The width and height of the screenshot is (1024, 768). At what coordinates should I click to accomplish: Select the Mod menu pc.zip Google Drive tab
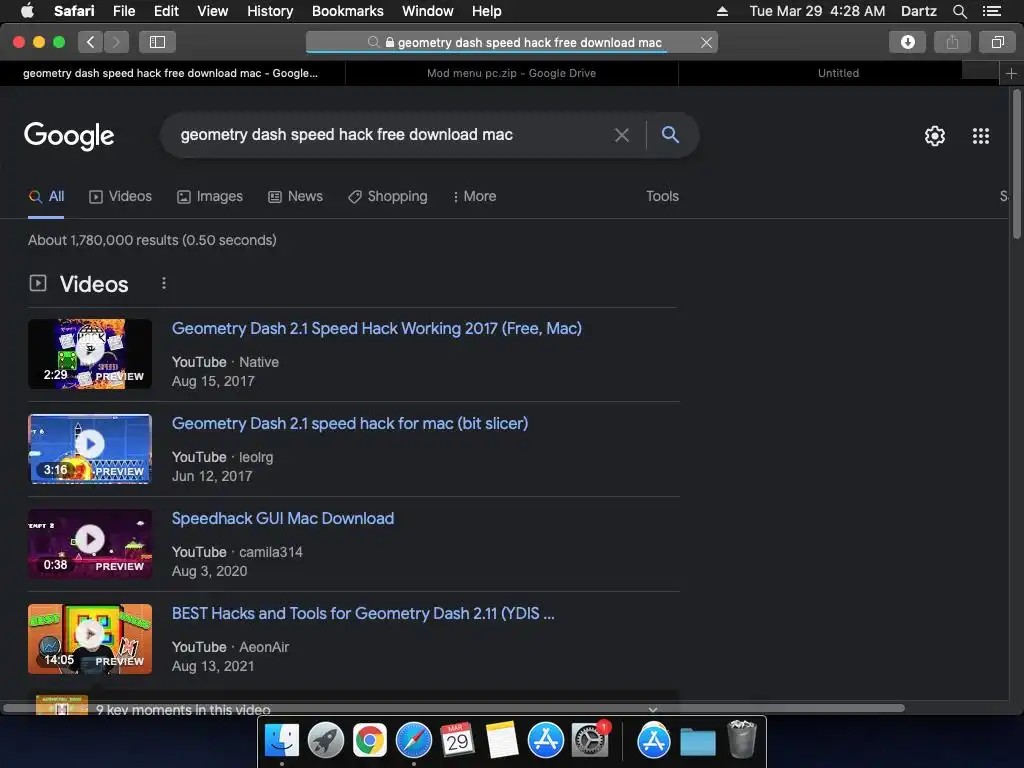coord(511,73)
